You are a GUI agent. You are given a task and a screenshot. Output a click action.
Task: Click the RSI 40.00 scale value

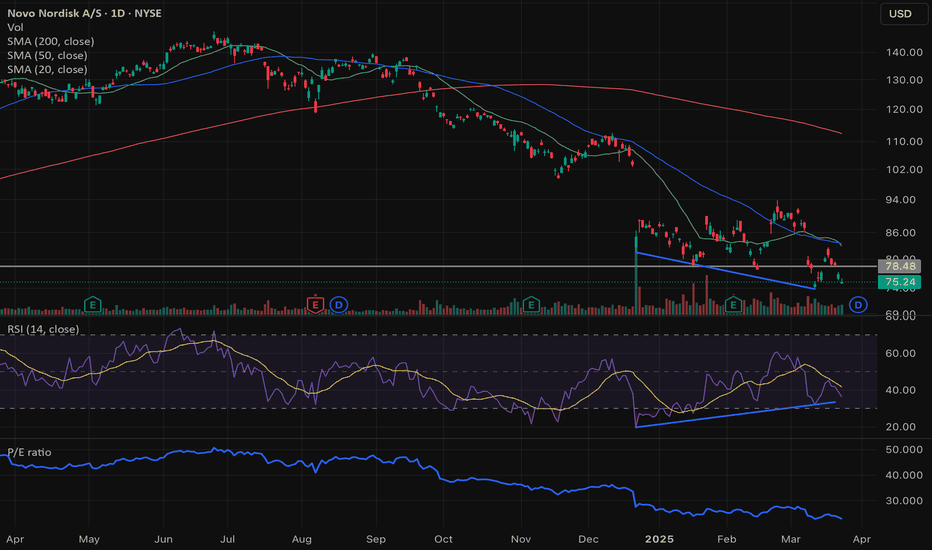(900, 390)
